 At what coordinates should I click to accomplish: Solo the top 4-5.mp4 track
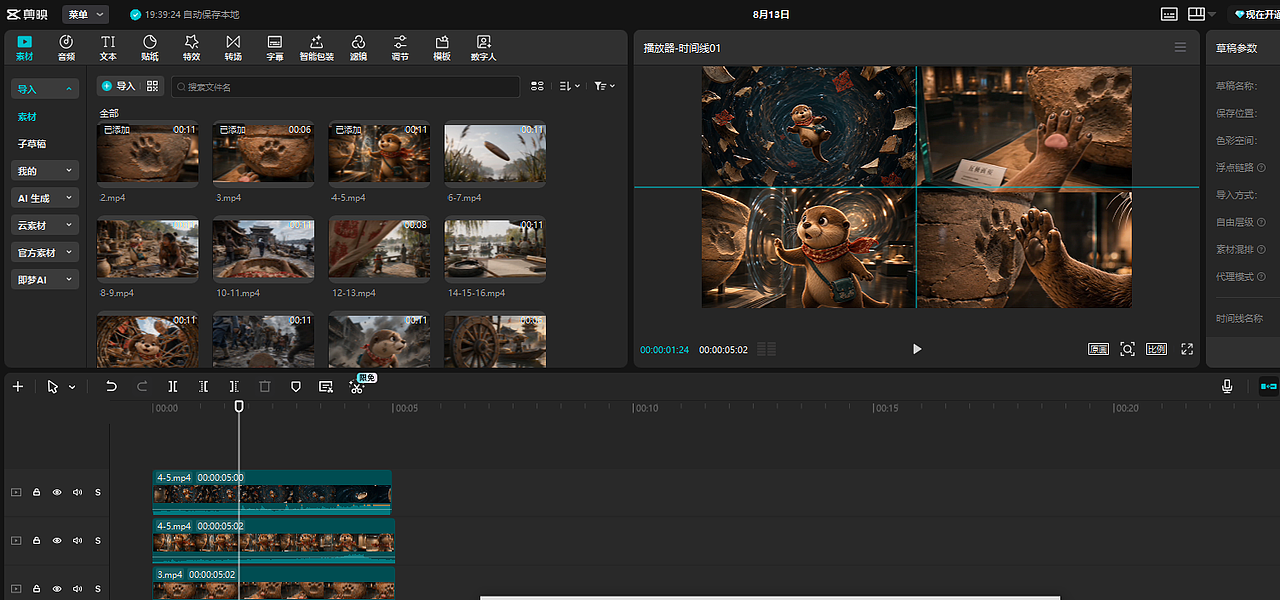[98, 492]
